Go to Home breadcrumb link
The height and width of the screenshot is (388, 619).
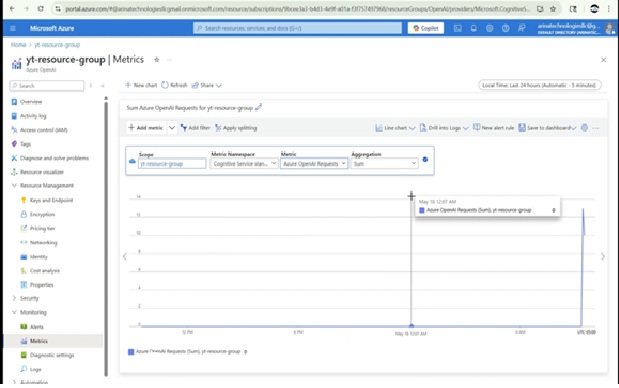coord(18,45)
